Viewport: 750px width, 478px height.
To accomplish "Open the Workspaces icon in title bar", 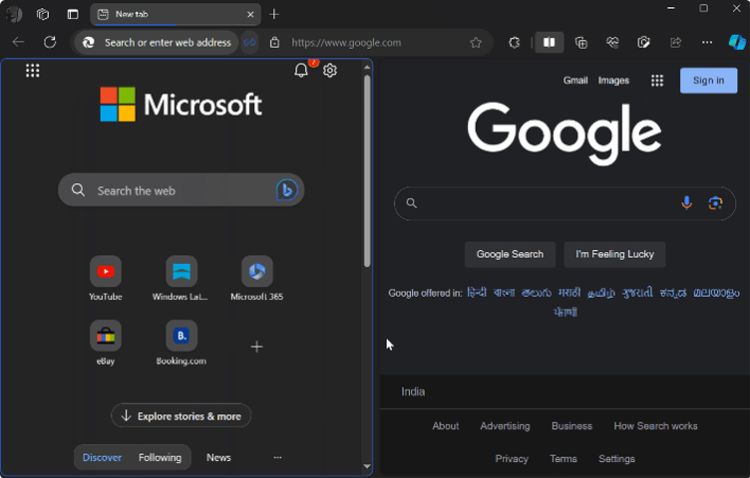I will 43,14.
